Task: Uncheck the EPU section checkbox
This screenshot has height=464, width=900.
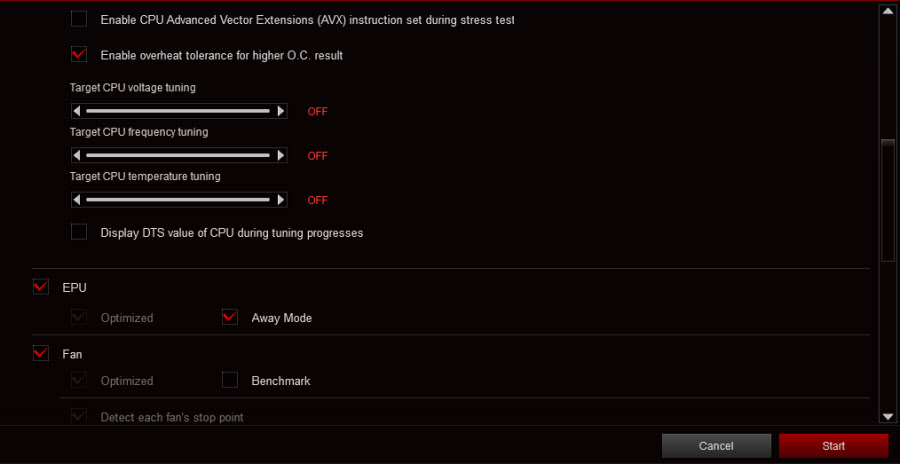Action: coord(41,287)
